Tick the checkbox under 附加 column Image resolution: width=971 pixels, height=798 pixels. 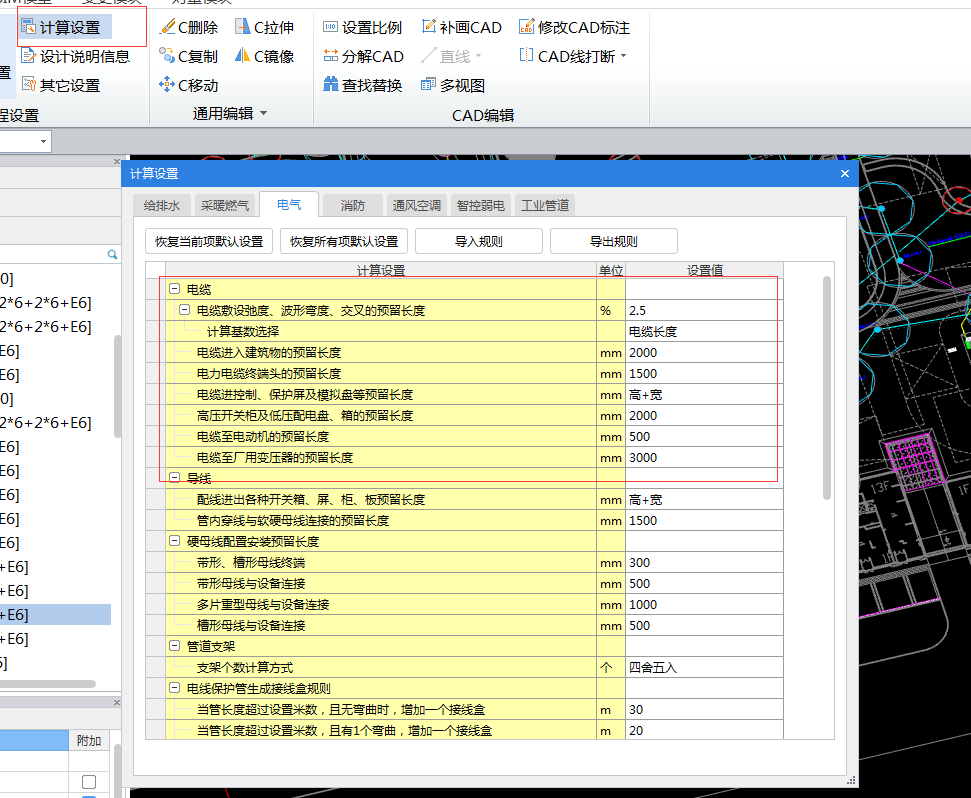[89, 782]
